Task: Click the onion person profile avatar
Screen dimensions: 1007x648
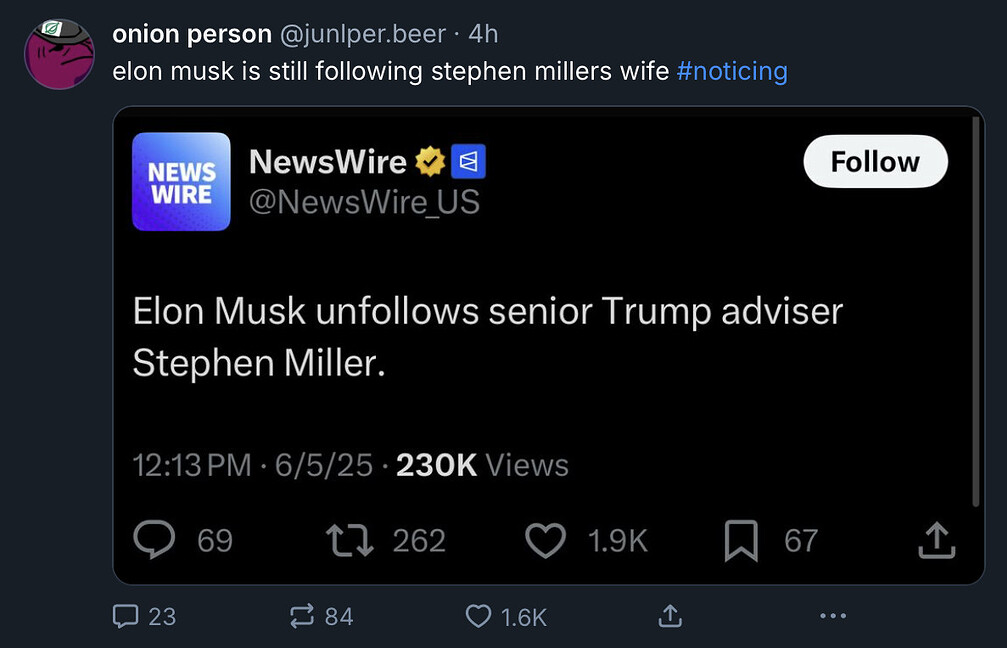Action: coord(59,54)
